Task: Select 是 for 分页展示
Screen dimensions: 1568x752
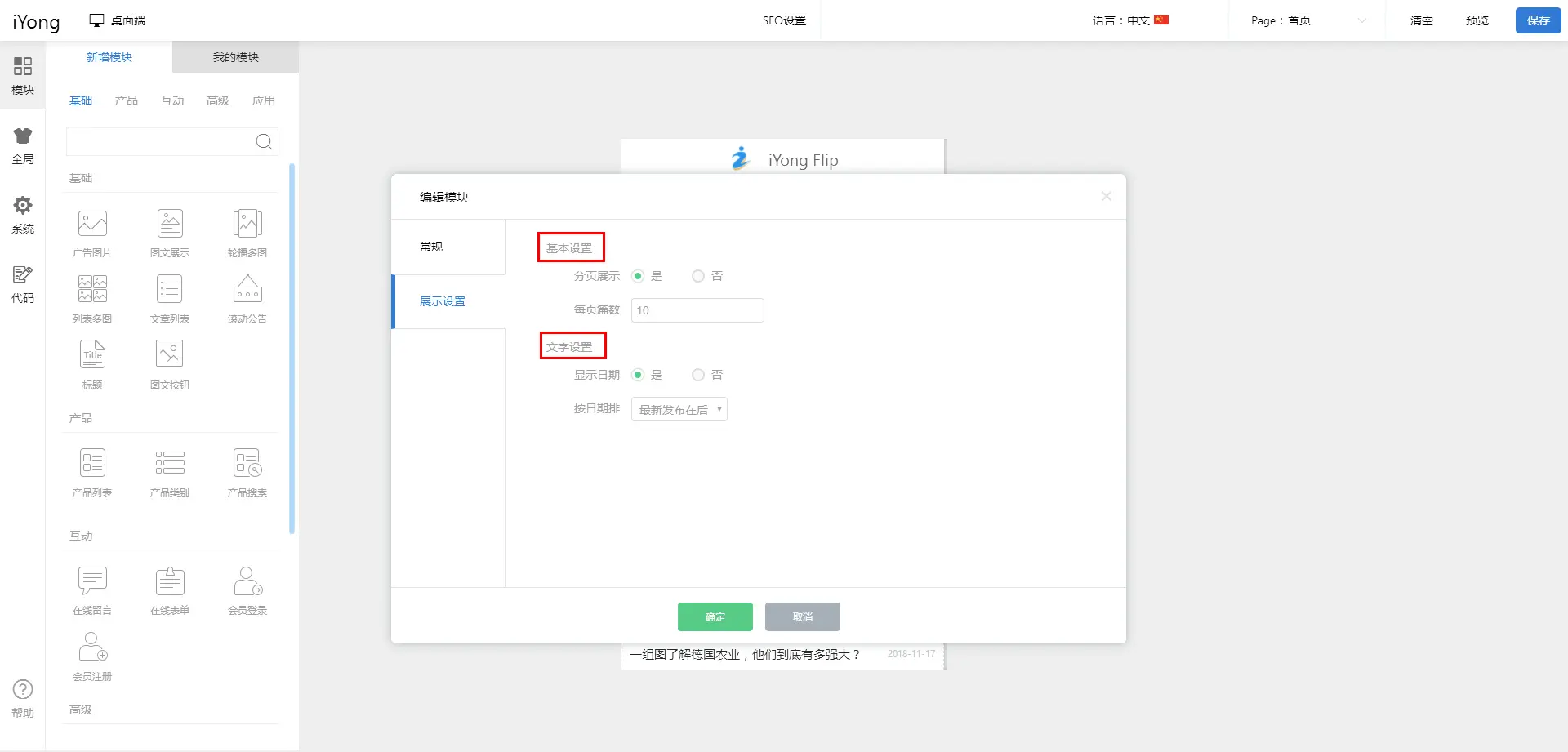Action: 639,277
